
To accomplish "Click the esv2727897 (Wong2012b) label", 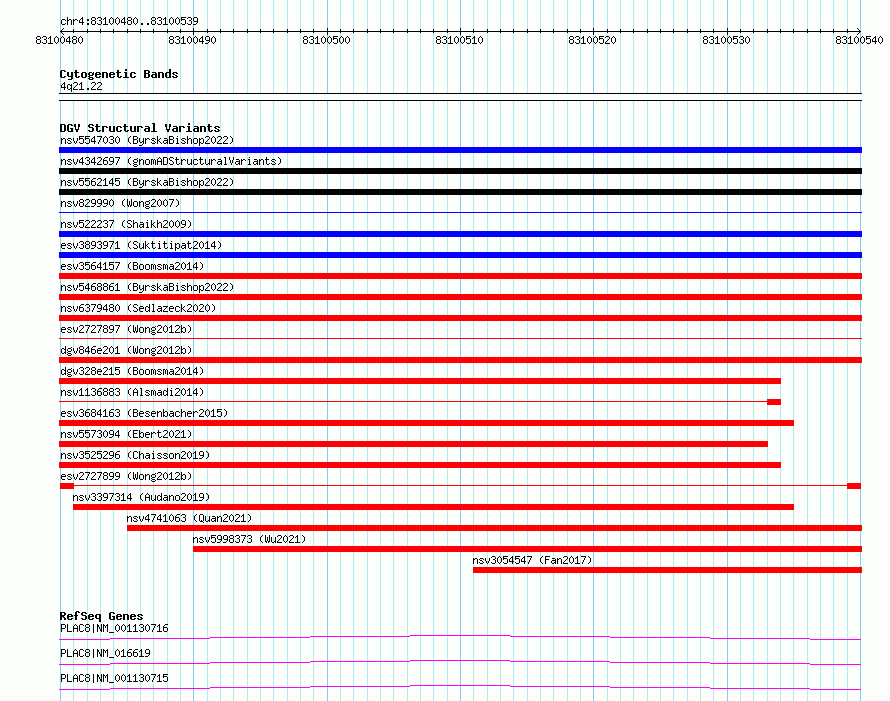I will (126, 329).
